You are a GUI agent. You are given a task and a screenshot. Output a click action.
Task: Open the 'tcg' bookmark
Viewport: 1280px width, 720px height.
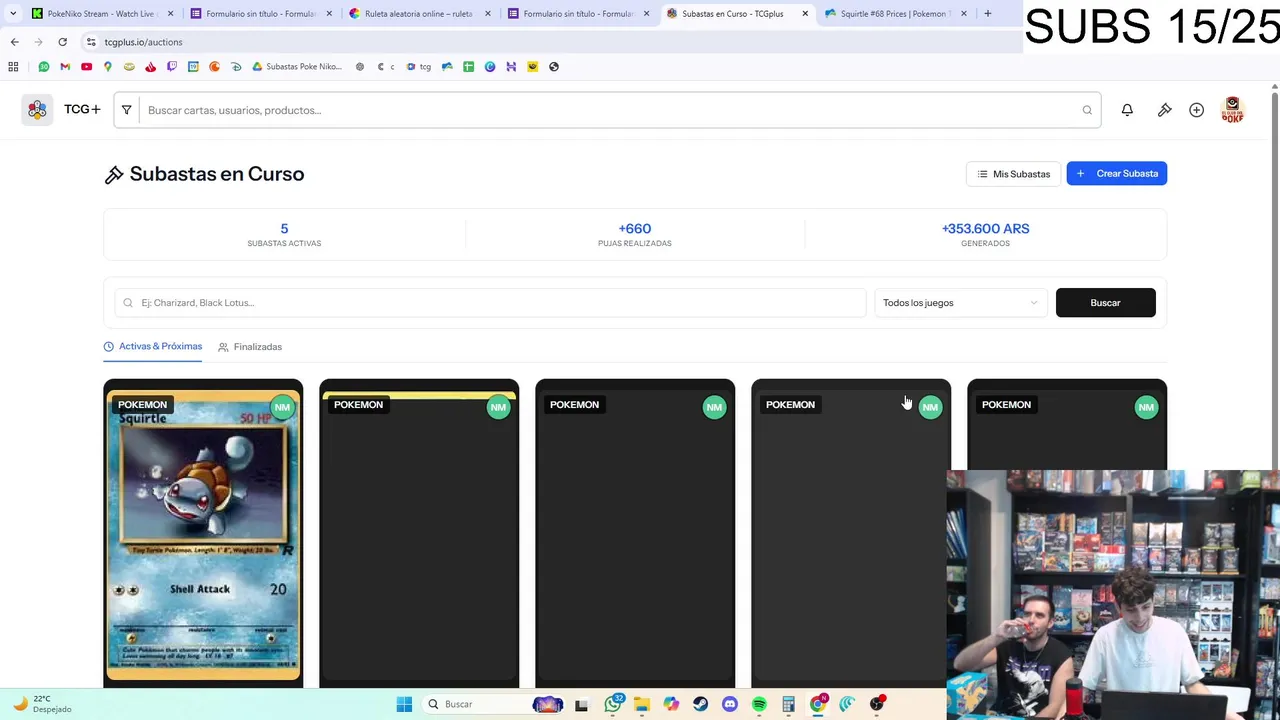419,67
